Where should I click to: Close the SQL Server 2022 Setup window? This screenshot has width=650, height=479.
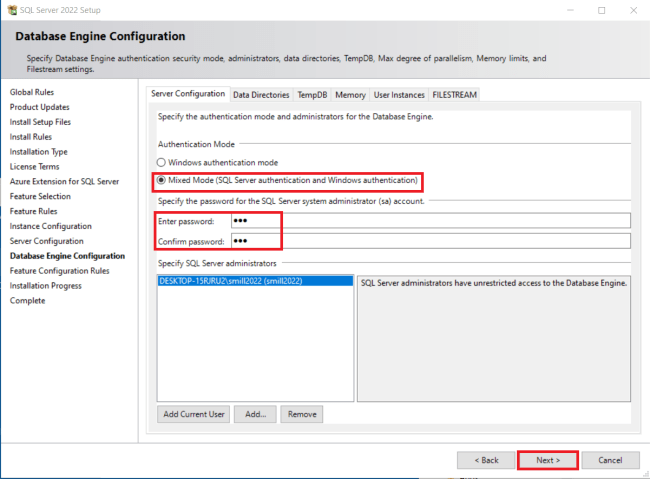pyautogui.click(x=633, y=10)
